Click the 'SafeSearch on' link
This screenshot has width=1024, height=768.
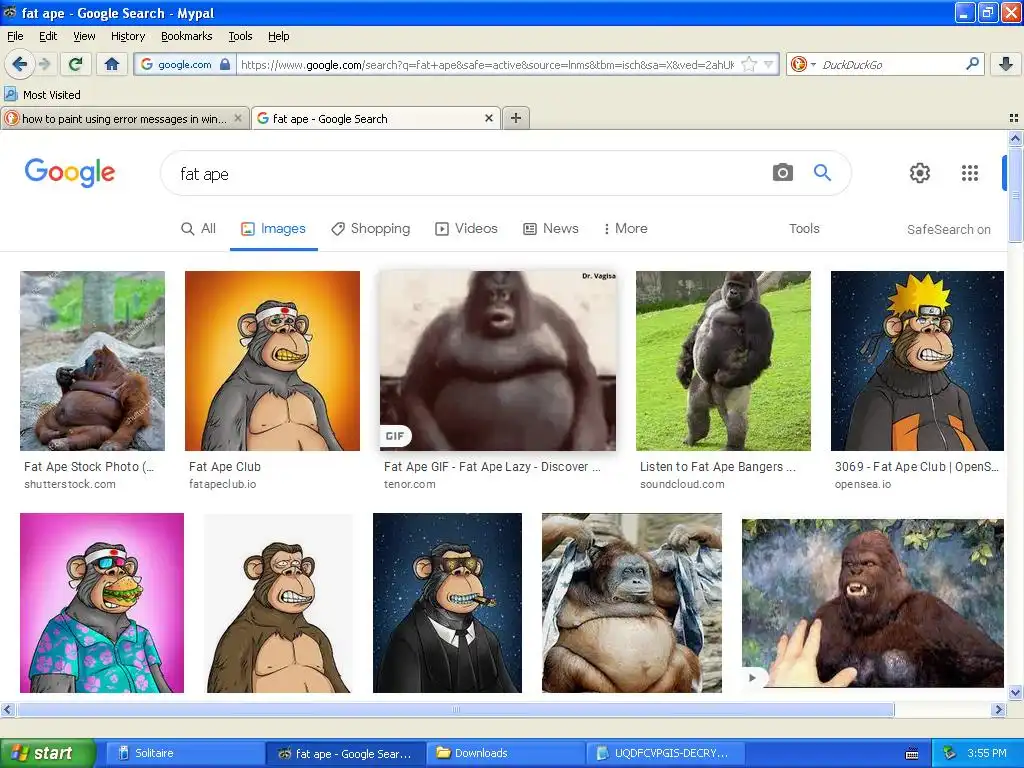click(x=948, y=229)
